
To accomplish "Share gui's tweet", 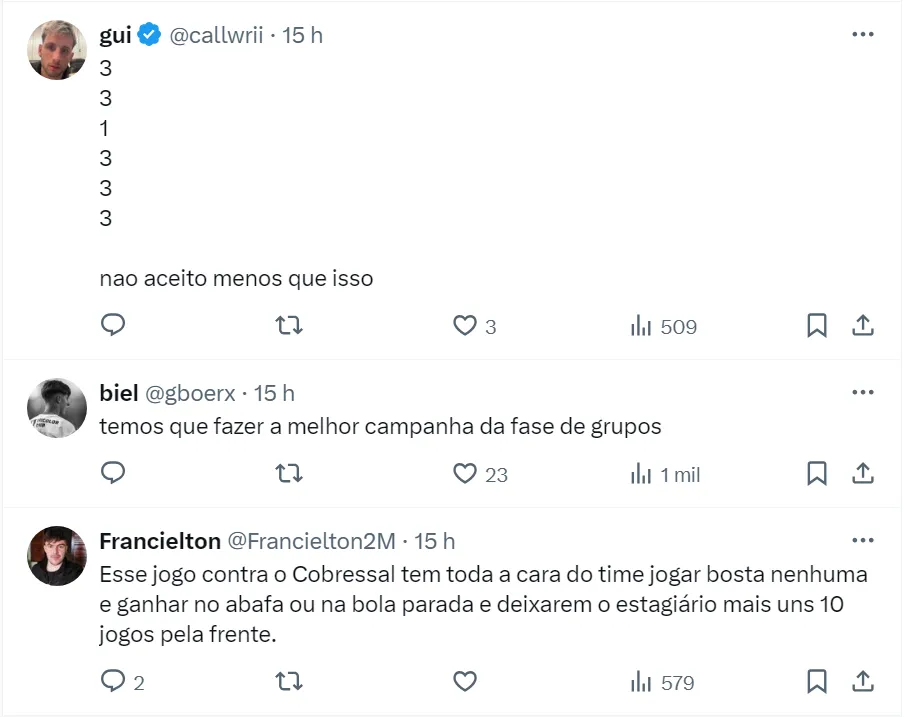I will click(x=863, y=325).
